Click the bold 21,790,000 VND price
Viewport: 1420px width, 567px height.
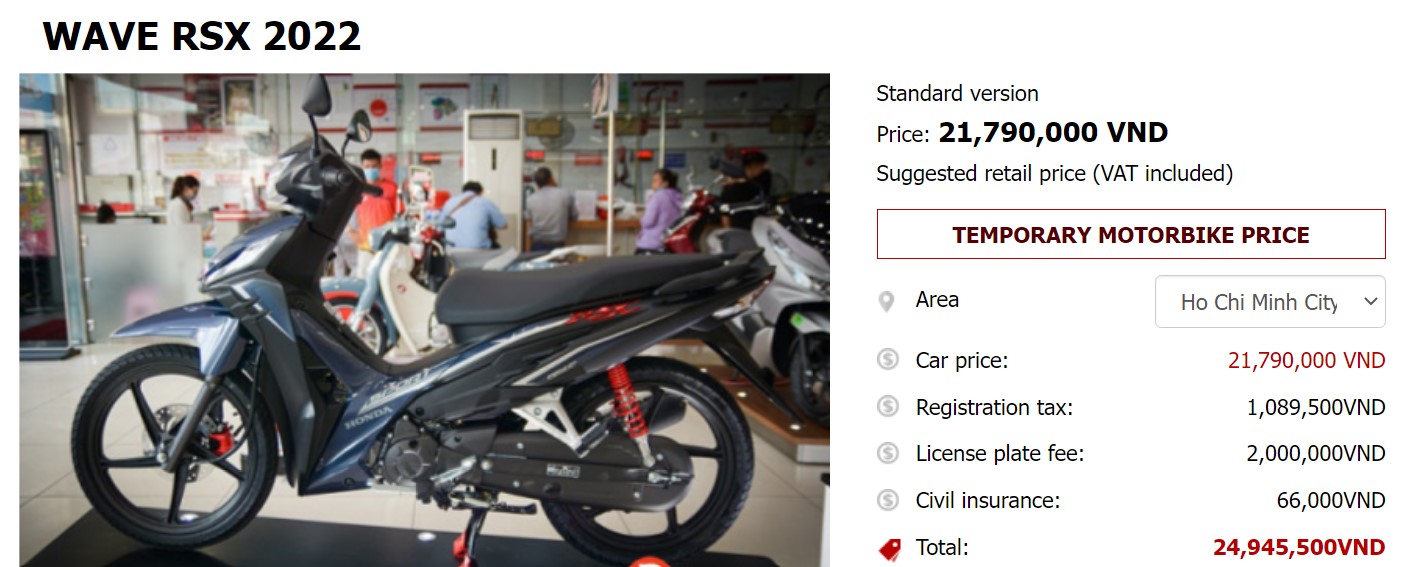[1053, 132]
